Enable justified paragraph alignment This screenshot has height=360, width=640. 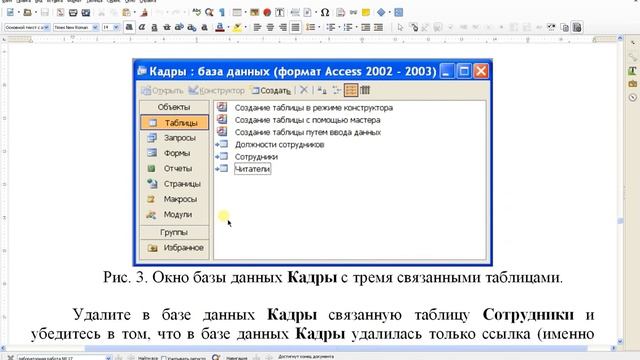pyautogui.click(x=295, y=27)
